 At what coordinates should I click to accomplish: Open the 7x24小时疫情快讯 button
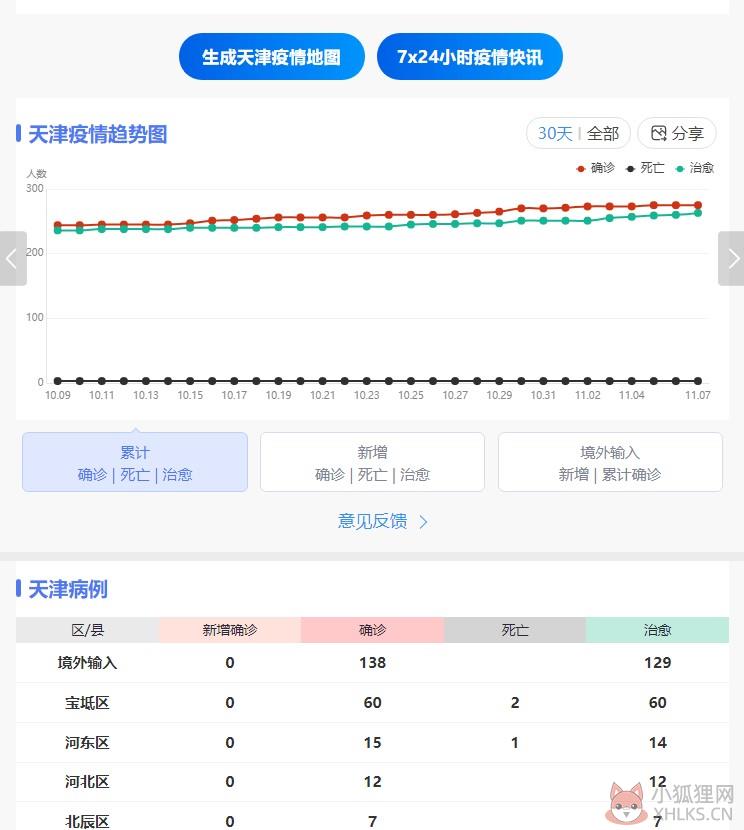(469, 57)
